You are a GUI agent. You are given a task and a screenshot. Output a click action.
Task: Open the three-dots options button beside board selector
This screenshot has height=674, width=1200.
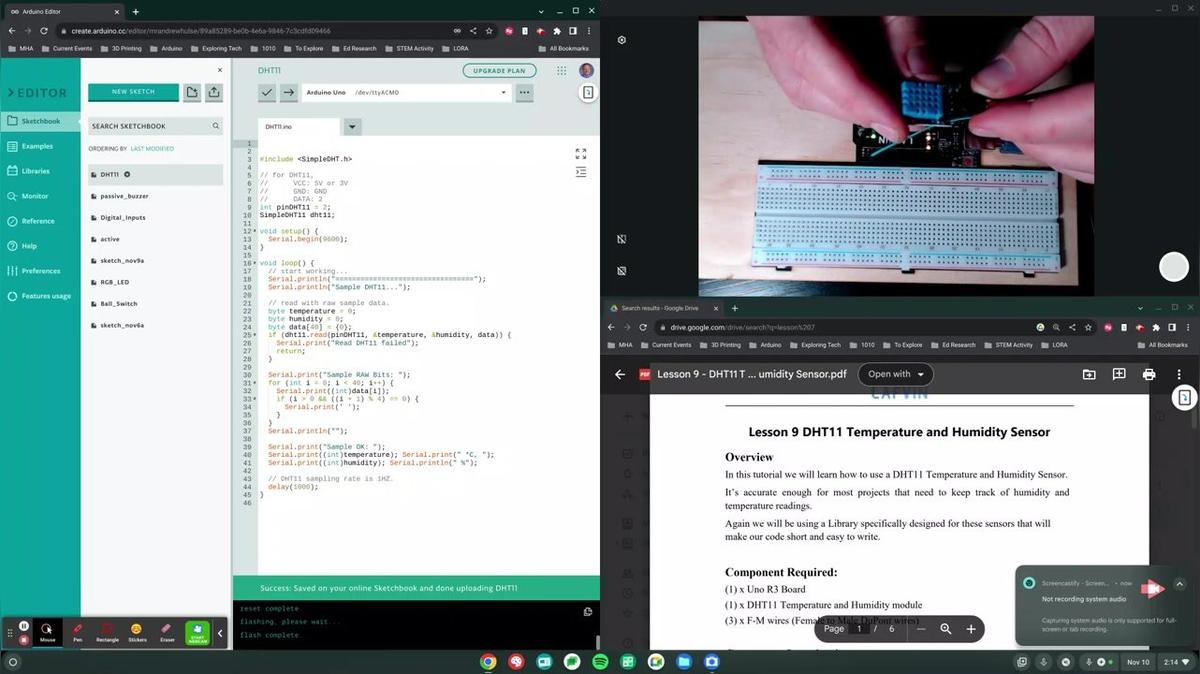point(524,92)
